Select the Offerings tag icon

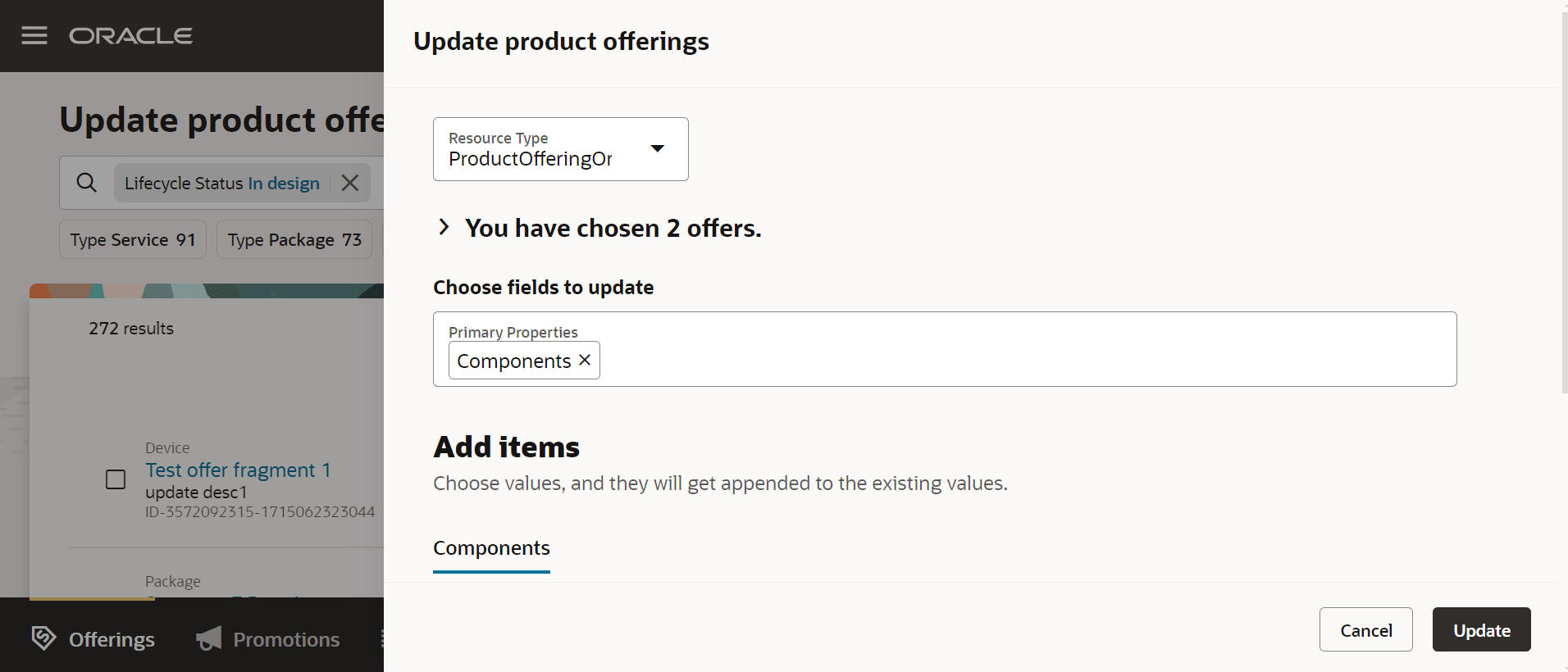[x=42, y=638]
